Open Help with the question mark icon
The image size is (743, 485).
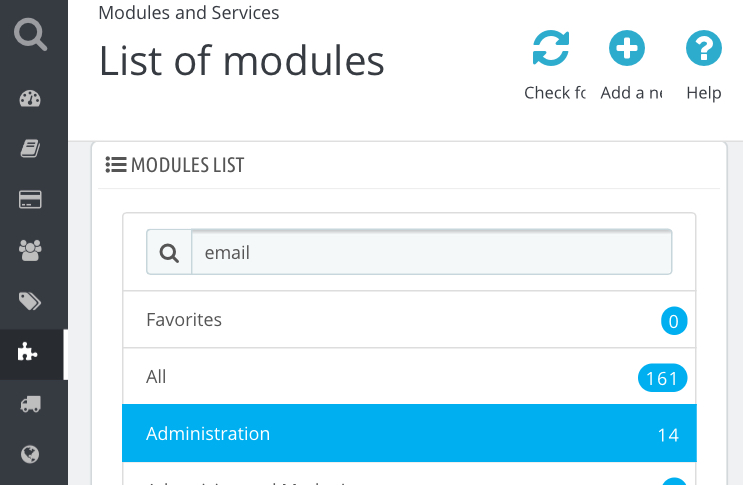[x=704, y=48]
